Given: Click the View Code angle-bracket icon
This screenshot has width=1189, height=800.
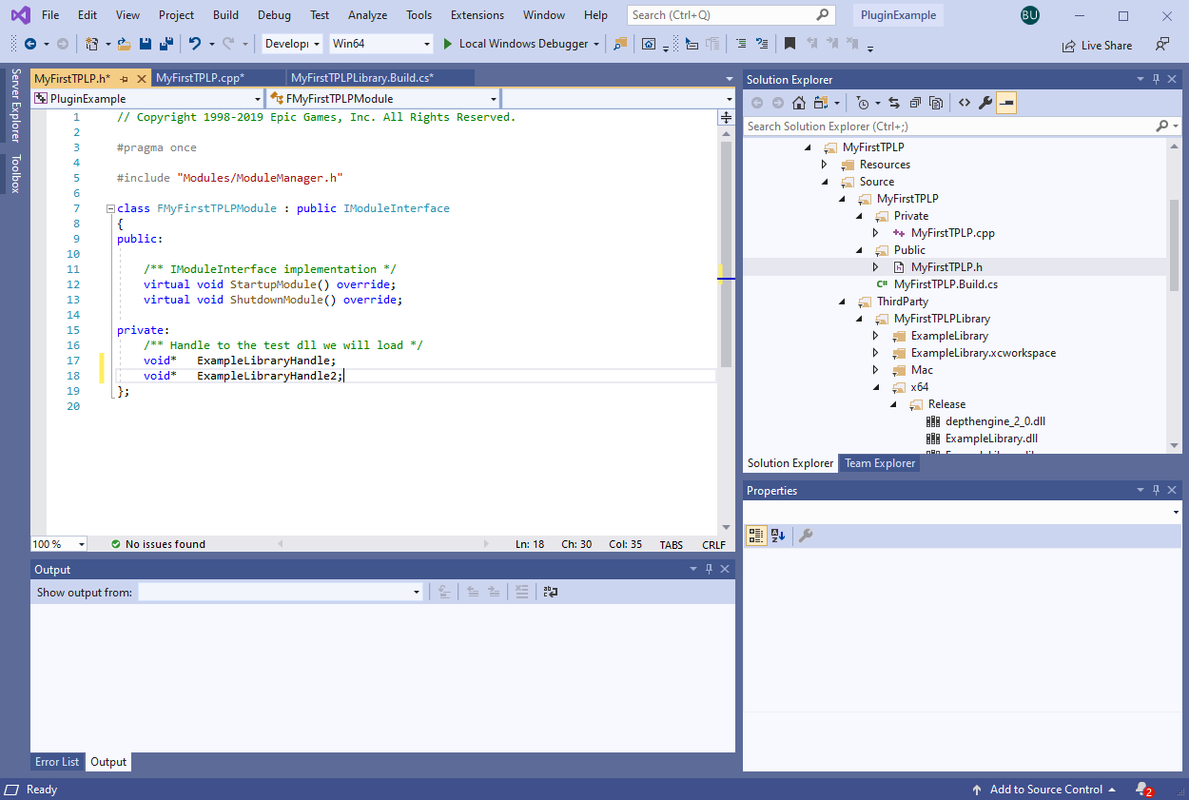Looking at the screenshot, I should [x=964, y=103].
